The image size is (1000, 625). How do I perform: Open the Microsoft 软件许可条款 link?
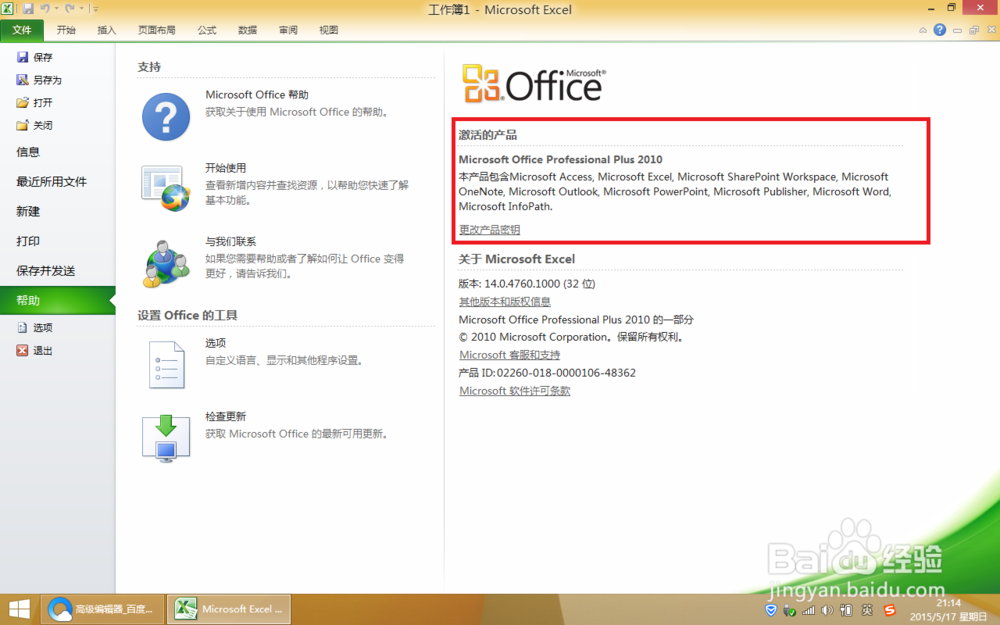click(x=515, y=391)
